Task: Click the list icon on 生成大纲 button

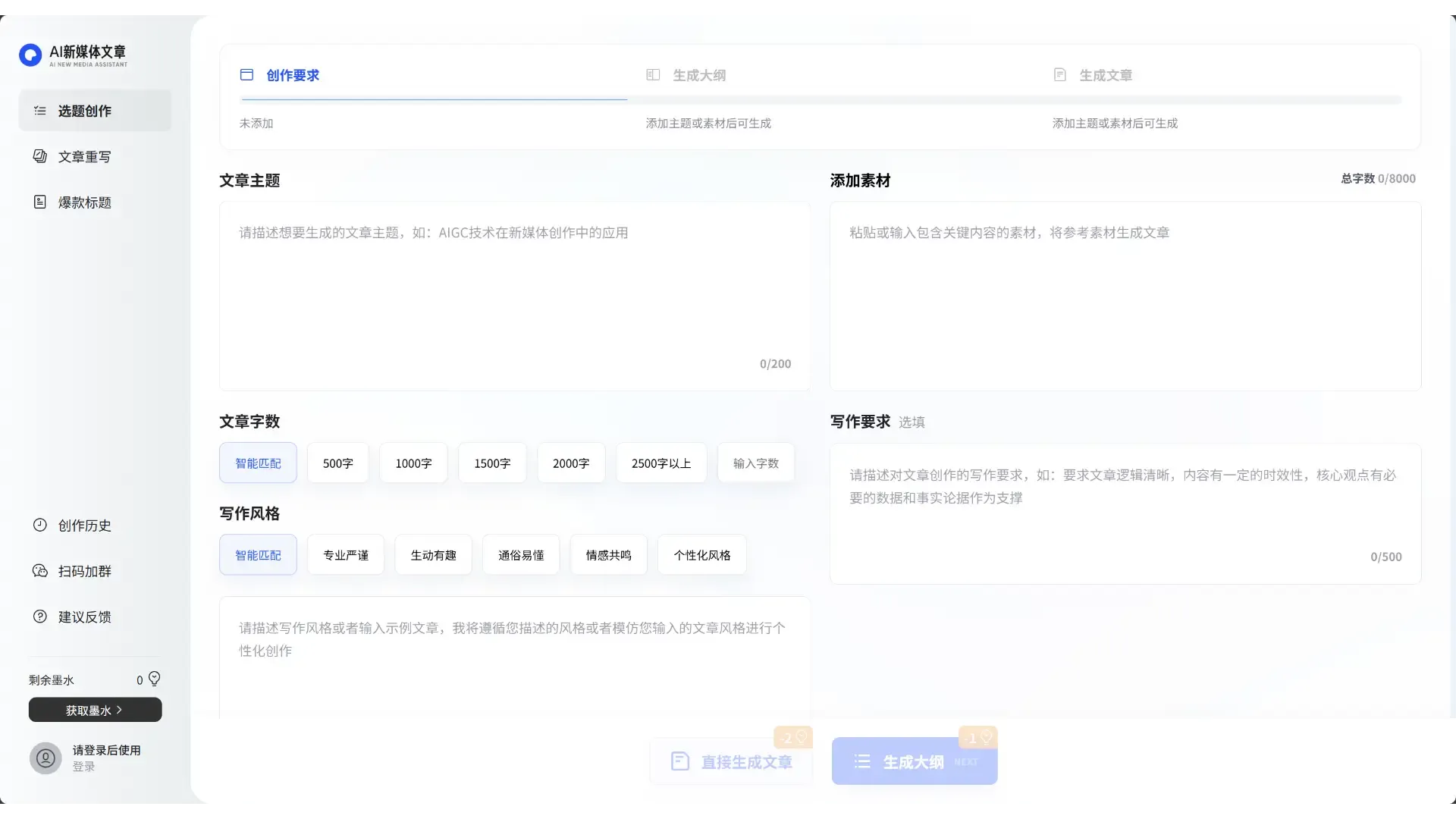Action: tap(862, 761)
